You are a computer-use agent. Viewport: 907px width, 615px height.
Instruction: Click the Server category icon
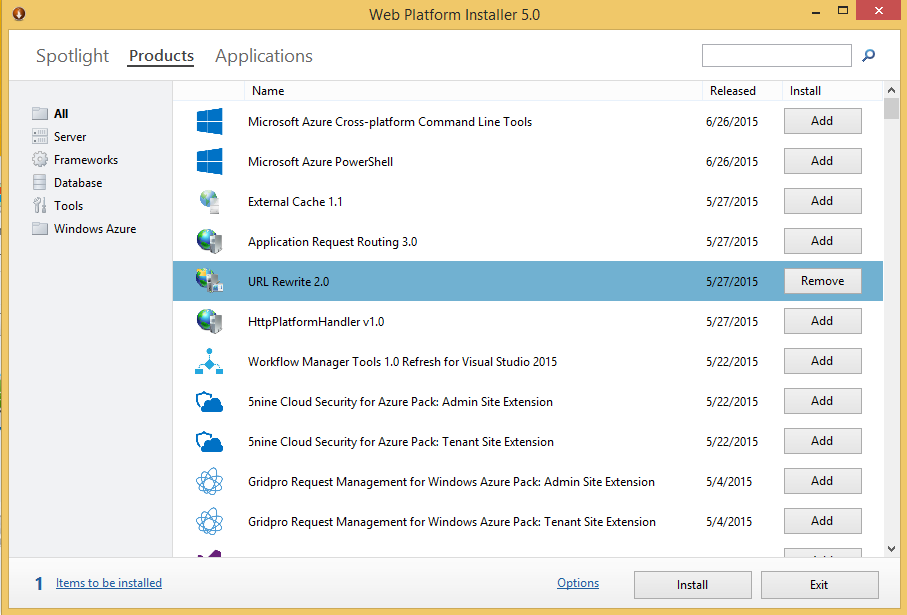40,137
